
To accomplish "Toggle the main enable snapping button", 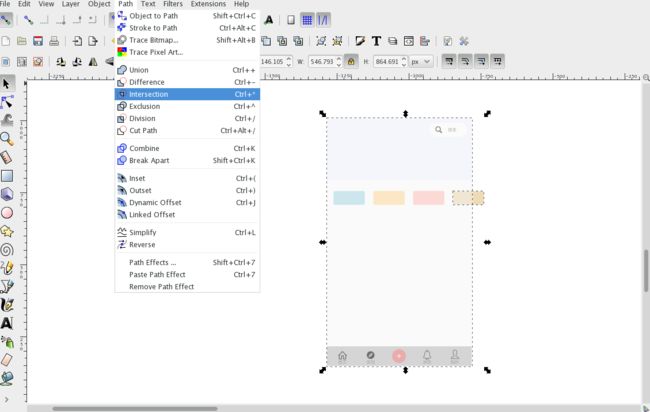I will tap(6, 20).
